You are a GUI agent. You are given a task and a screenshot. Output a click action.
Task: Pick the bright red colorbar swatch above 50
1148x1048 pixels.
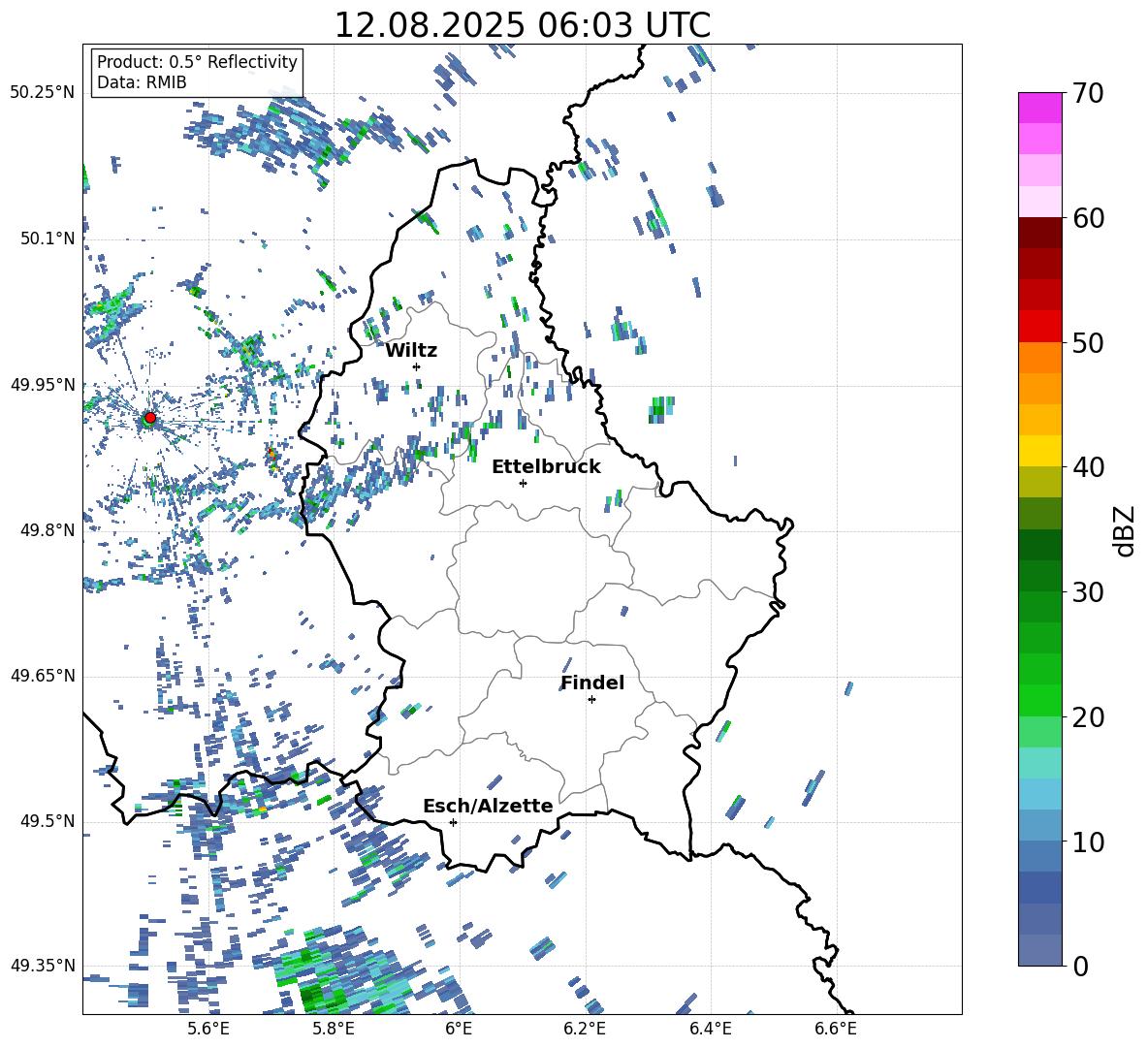[x=1040, y=327]
